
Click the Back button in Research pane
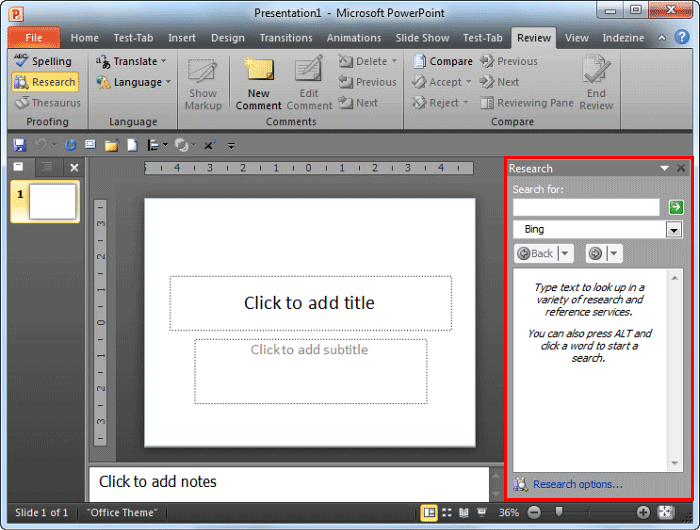coord(536,254)
